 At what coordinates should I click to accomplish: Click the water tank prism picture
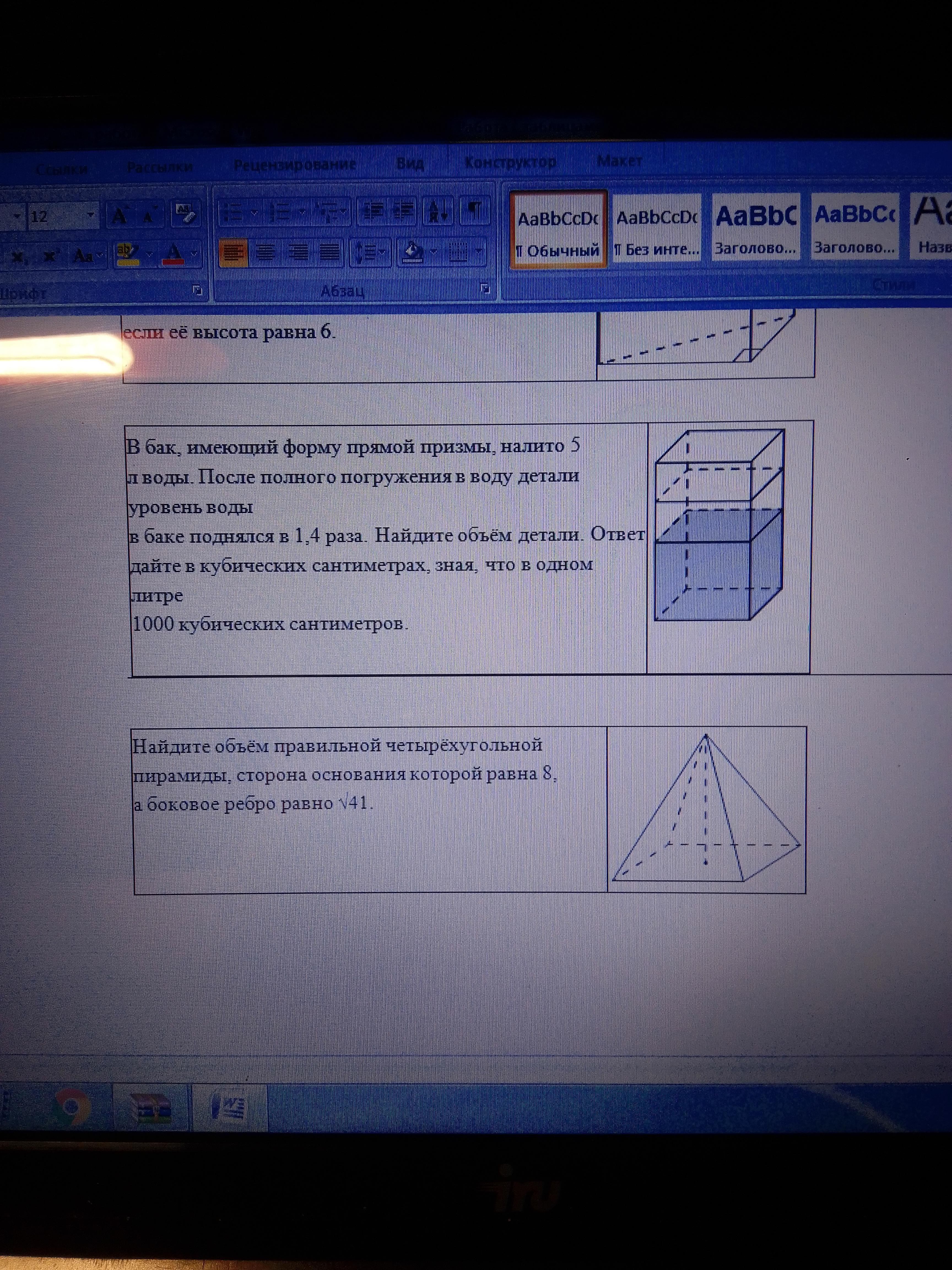coord(720,525)
